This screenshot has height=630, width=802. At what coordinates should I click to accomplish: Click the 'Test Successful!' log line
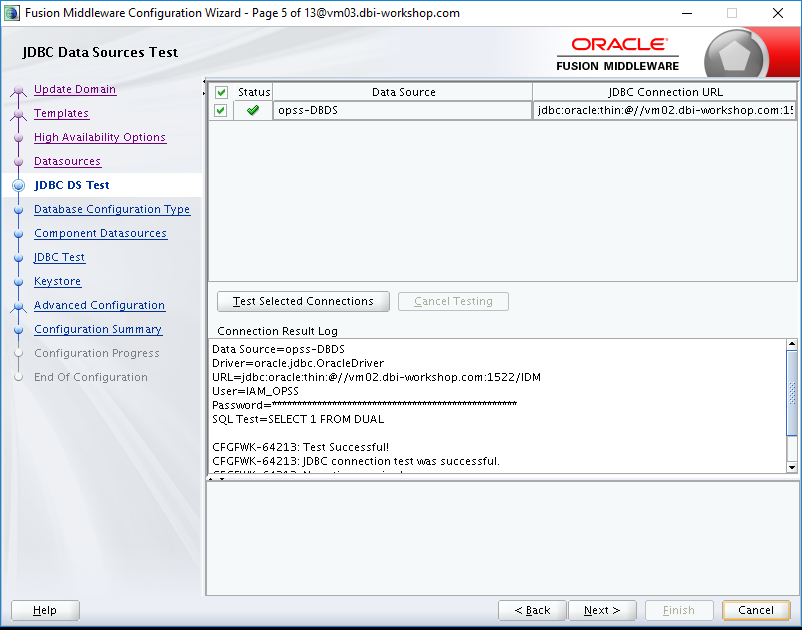coord(300,447)
